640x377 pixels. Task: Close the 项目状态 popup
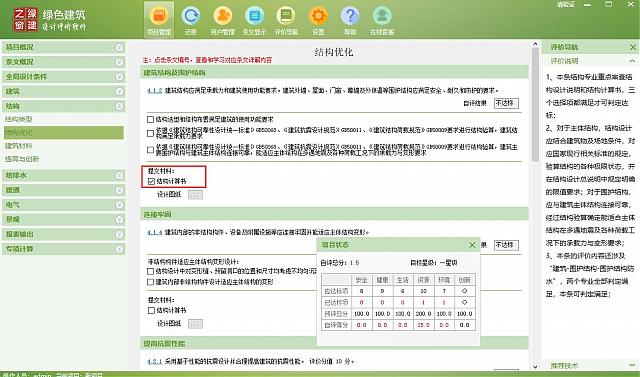(472, 245)
